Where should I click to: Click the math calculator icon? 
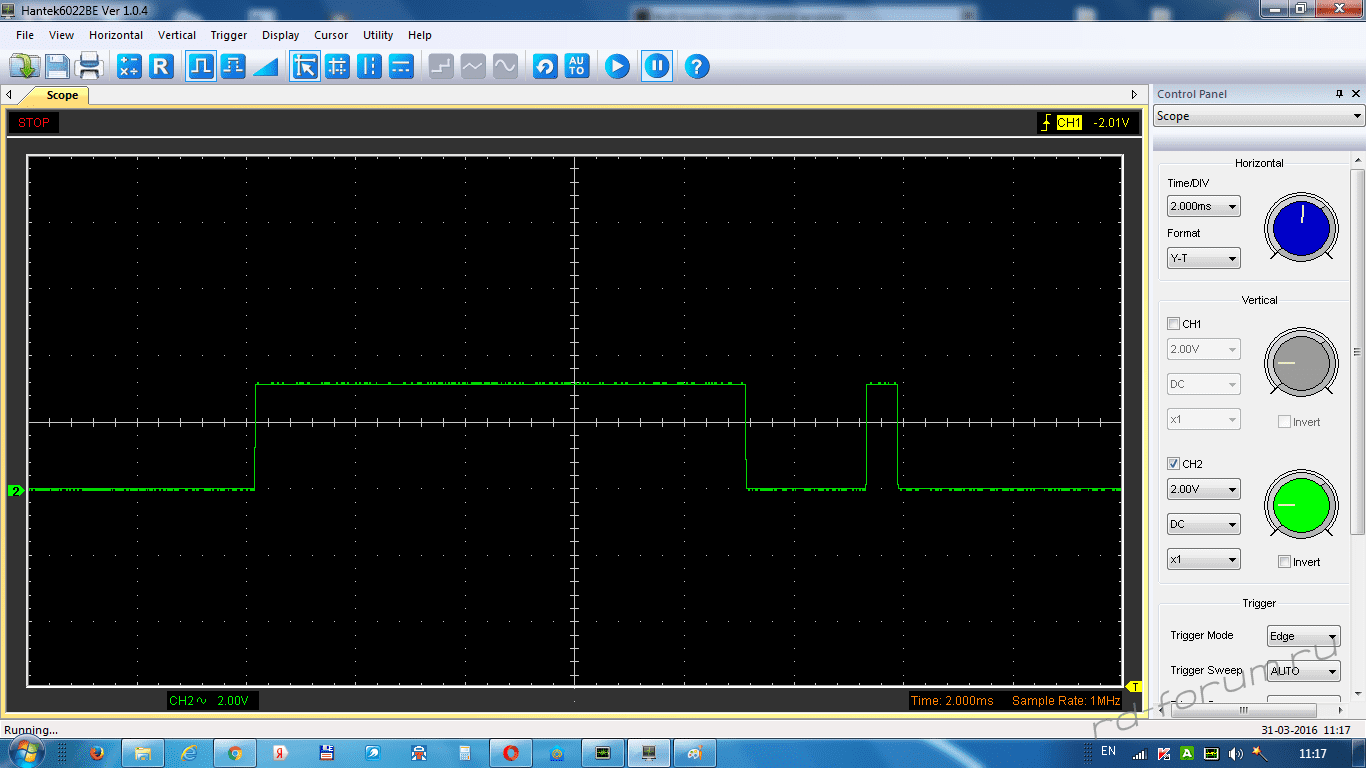pos(129,67)
